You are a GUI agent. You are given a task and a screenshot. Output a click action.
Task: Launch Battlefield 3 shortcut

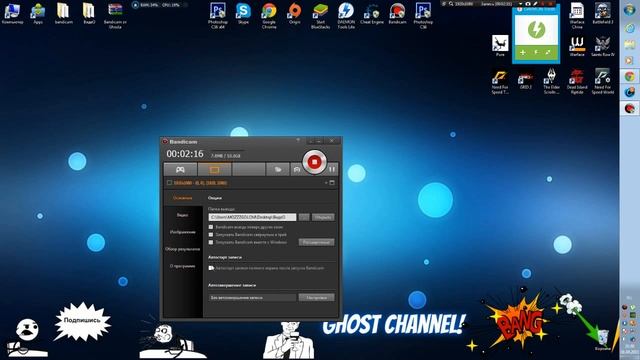click(x=603, y=14)
